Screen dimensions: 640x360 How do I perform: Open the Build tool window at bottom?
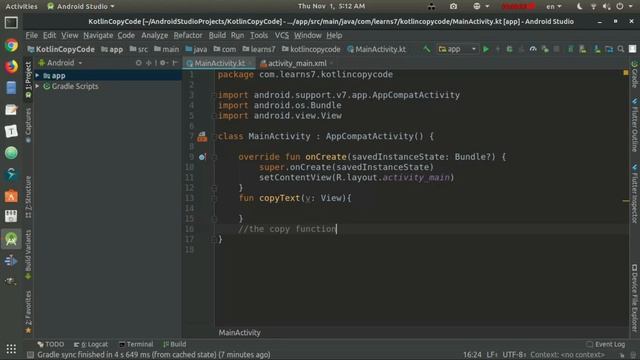point(175,344)
